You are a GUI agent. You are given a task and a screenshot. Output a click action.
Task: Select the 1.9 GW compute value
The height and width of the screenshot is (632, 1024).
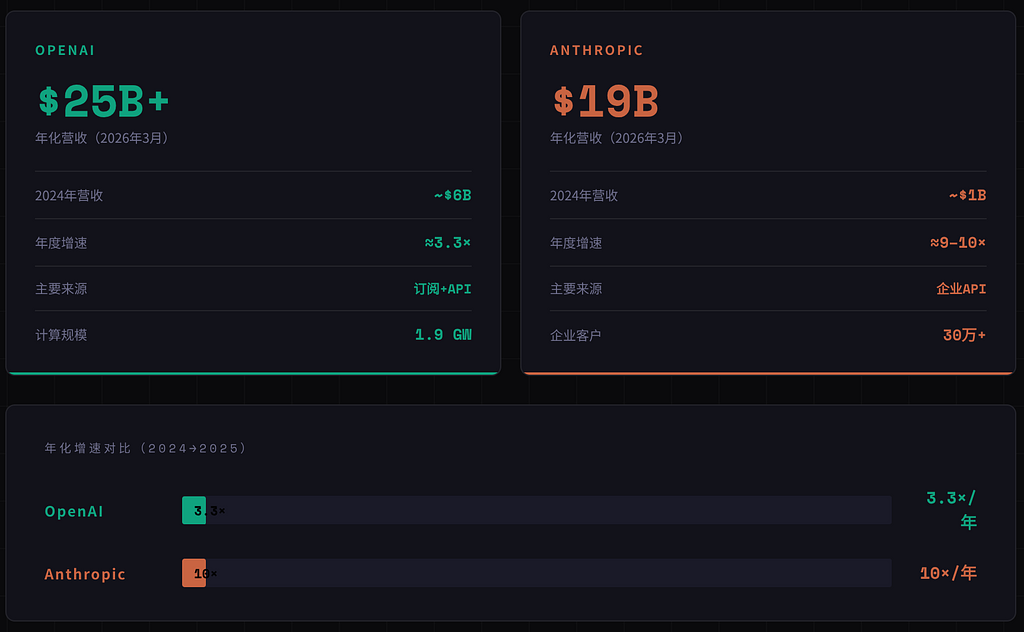pos(443,335)
